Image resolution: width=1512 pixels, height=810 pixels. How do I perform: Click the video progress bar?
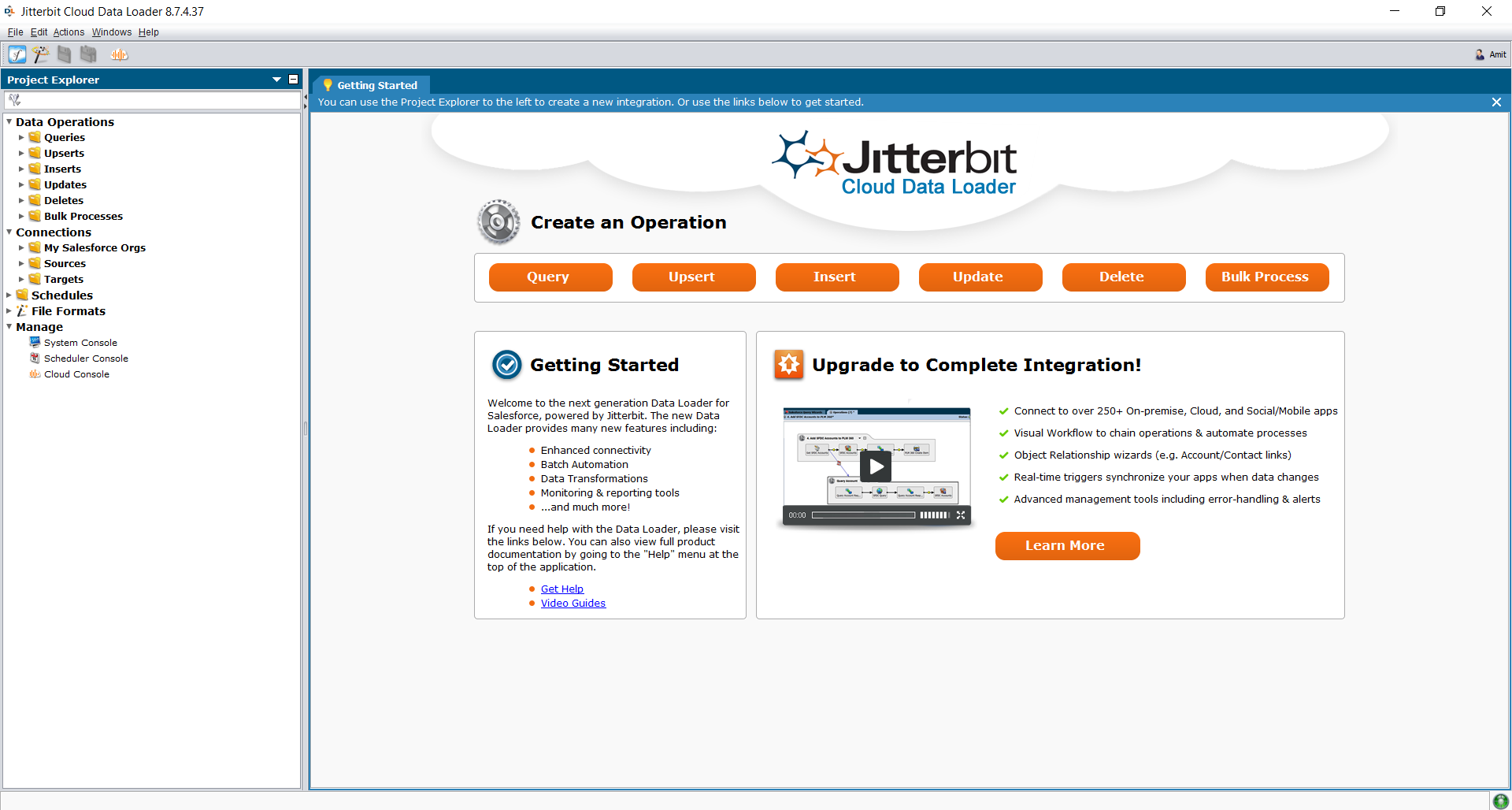pos(863,515)
